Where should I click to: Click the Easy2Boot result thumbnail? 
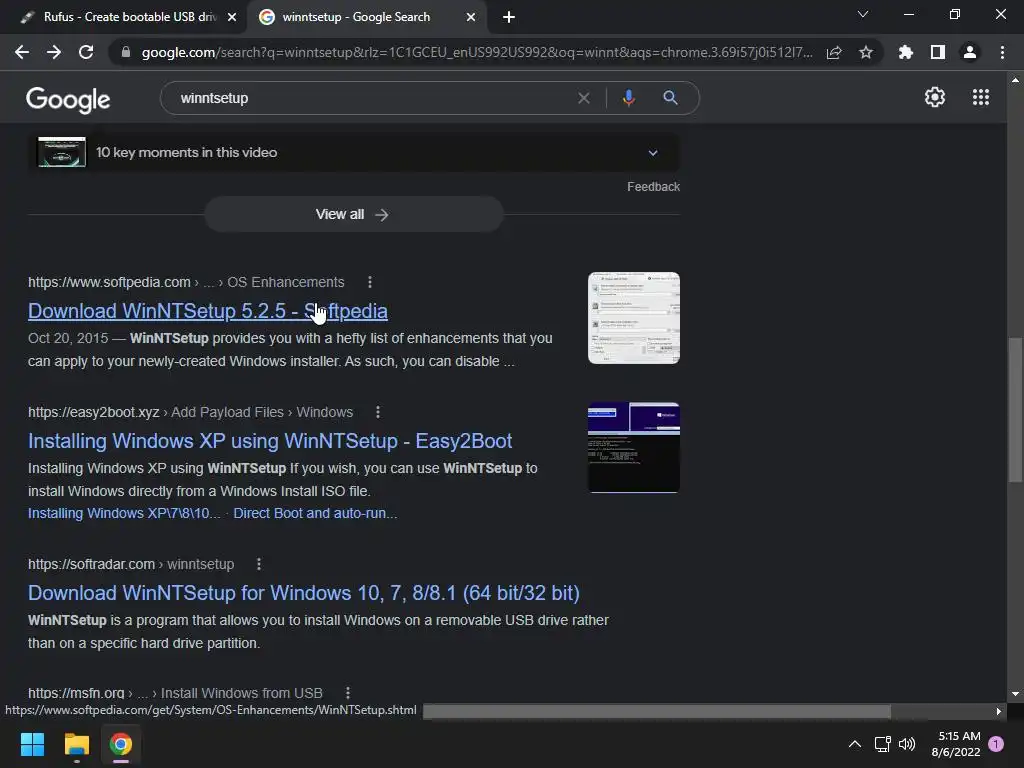(x=633, y=447)
